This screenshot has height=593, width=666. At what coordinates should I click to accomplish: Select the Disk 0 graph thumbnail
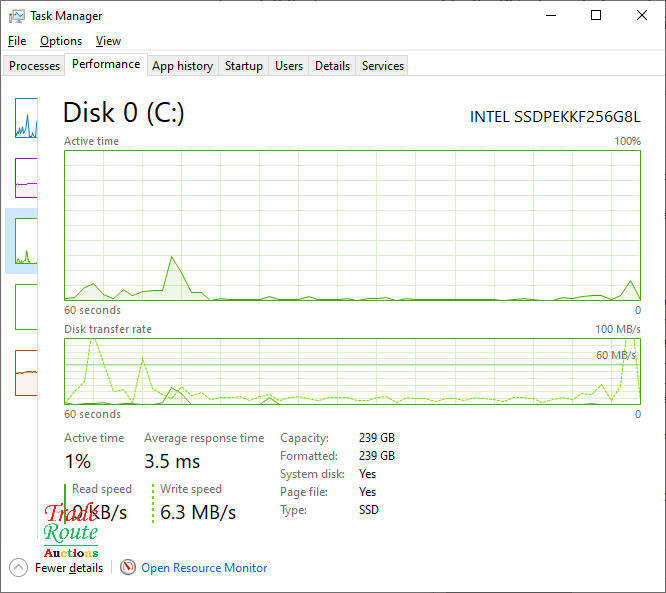coord(25,241)
